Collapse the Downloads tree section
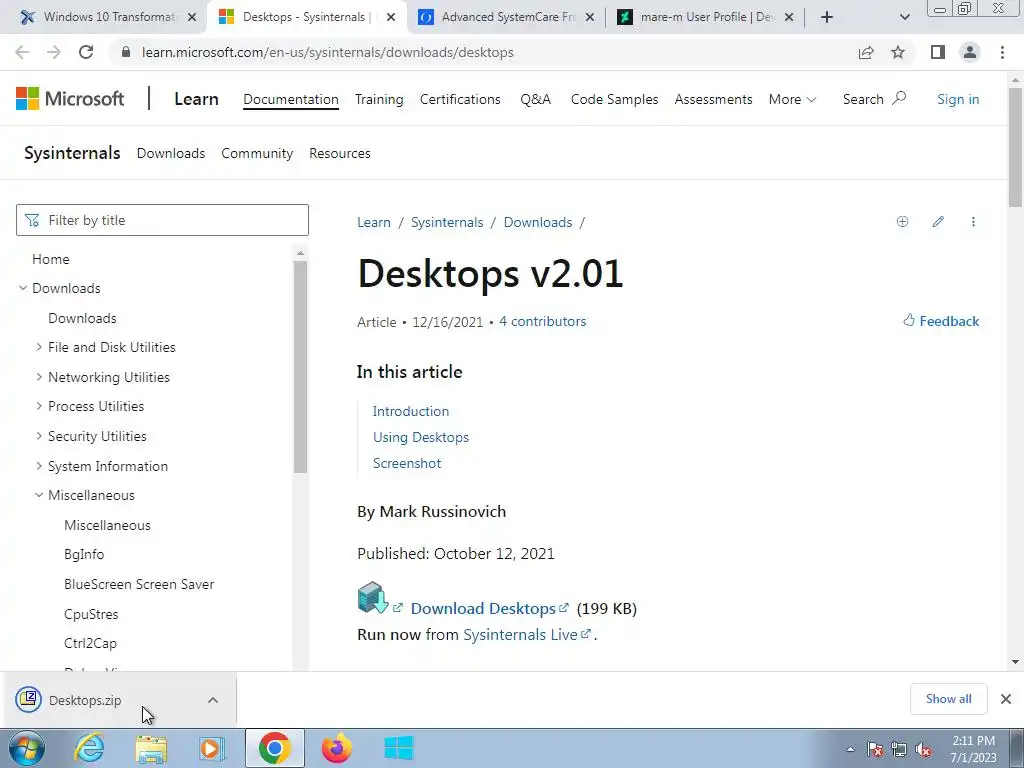The width and height of the screenshot is (1024, 768). tap(23, 288)
